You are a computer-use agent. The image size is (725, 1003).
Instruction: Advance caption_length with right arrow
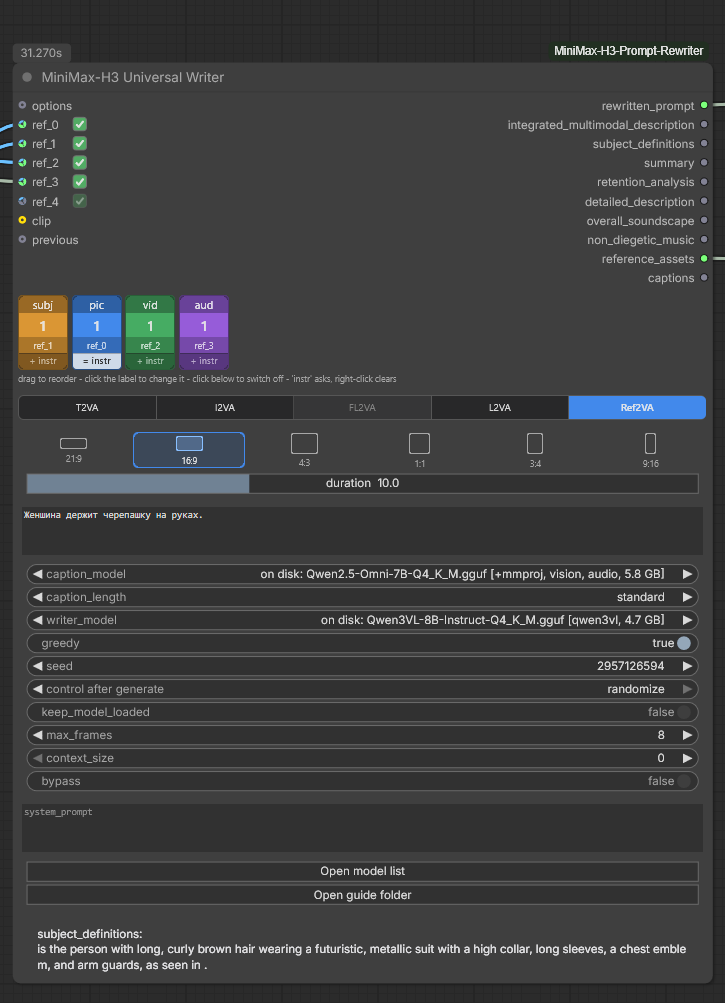[687, 597]
